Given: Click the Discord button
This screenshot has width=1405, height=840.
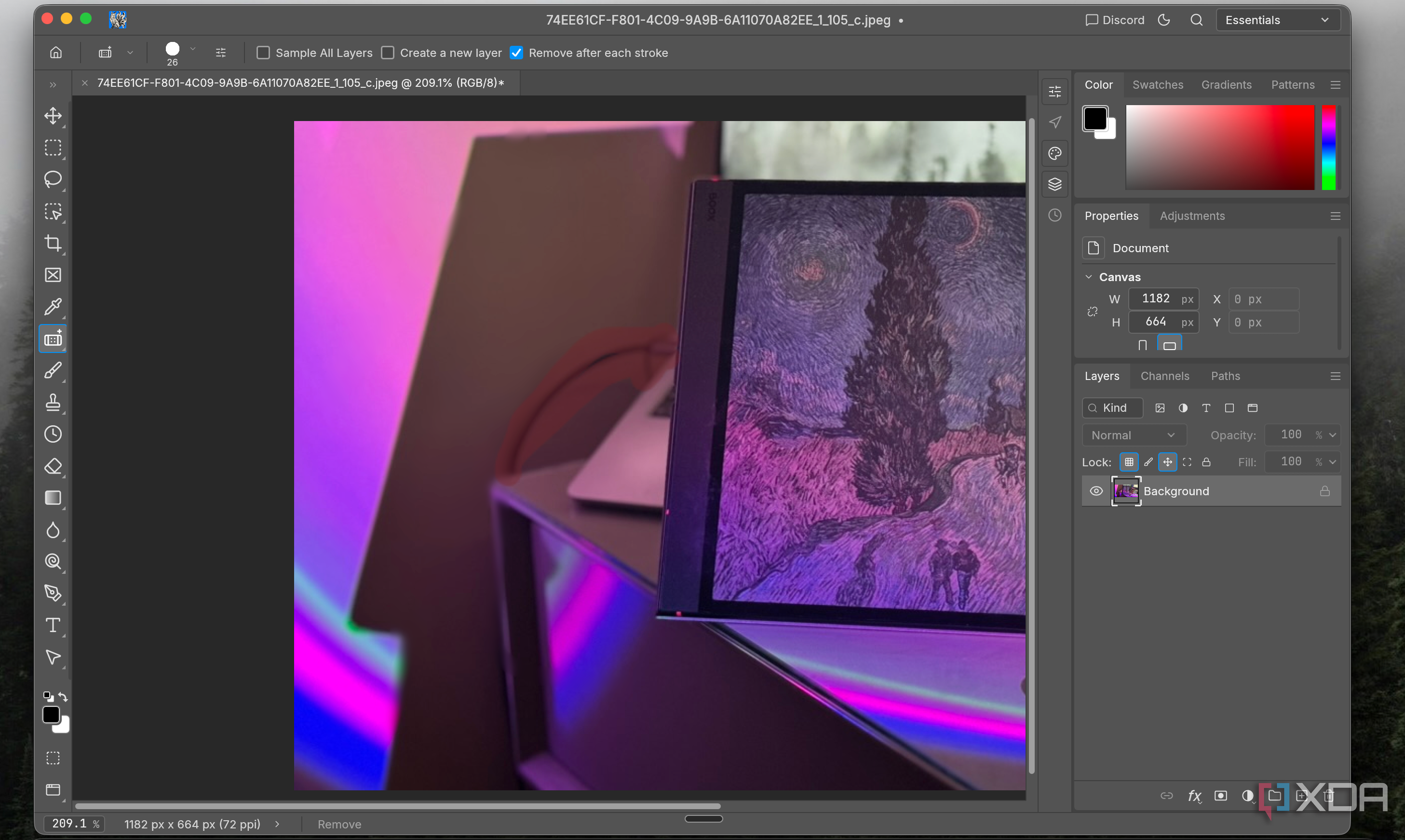Looking at the screenshot, I should [1115, 20].
